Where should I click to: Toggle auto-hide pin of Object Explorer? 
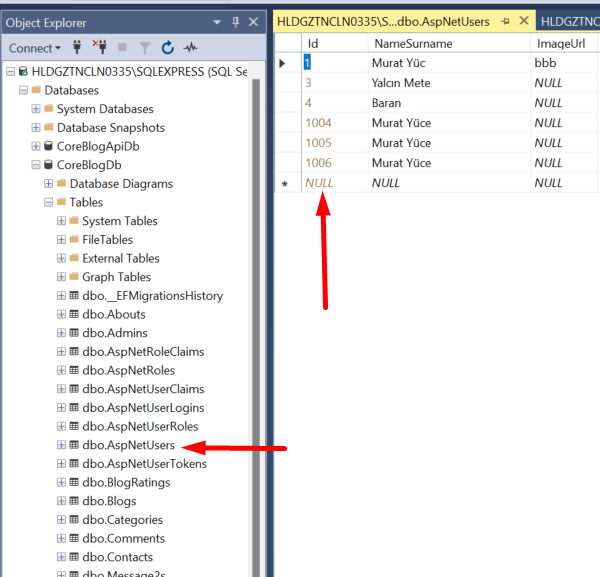(x=236, y=22)
